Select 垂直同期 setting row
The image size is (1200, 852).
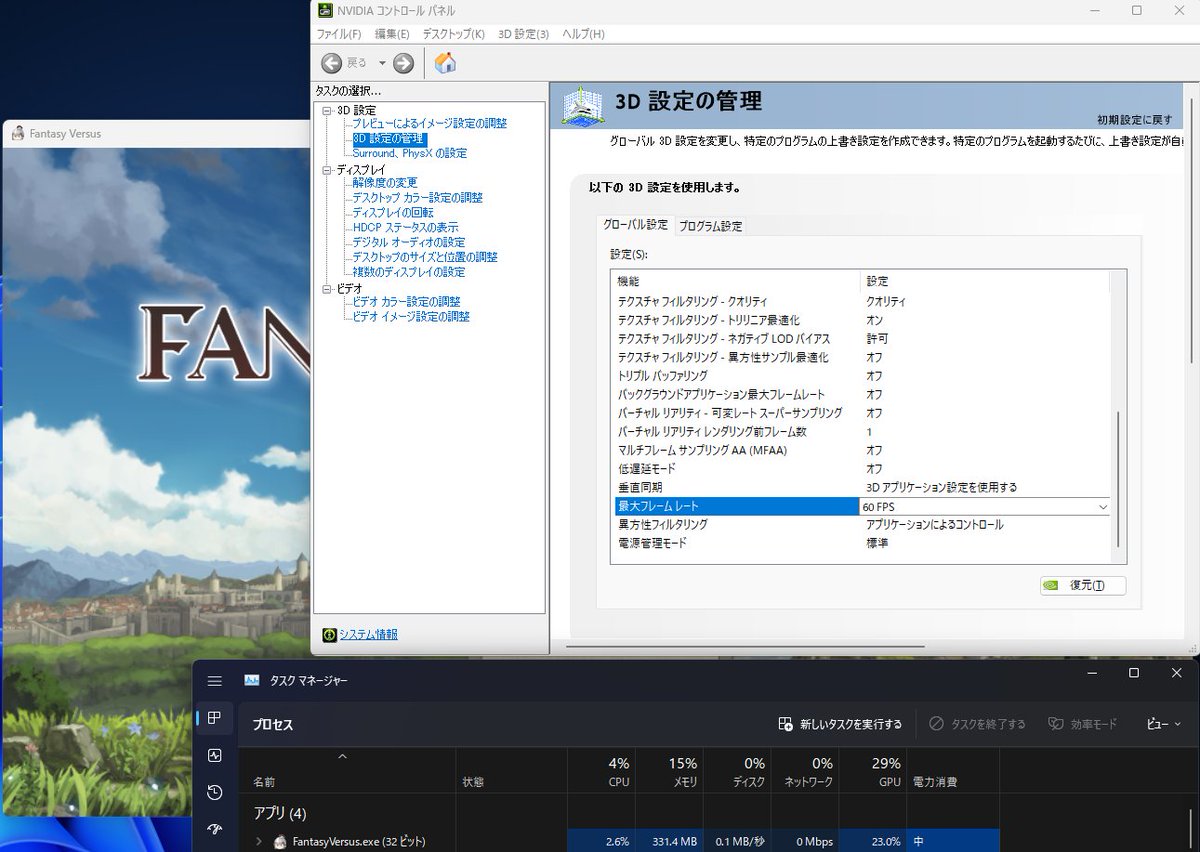coord(862,488)
